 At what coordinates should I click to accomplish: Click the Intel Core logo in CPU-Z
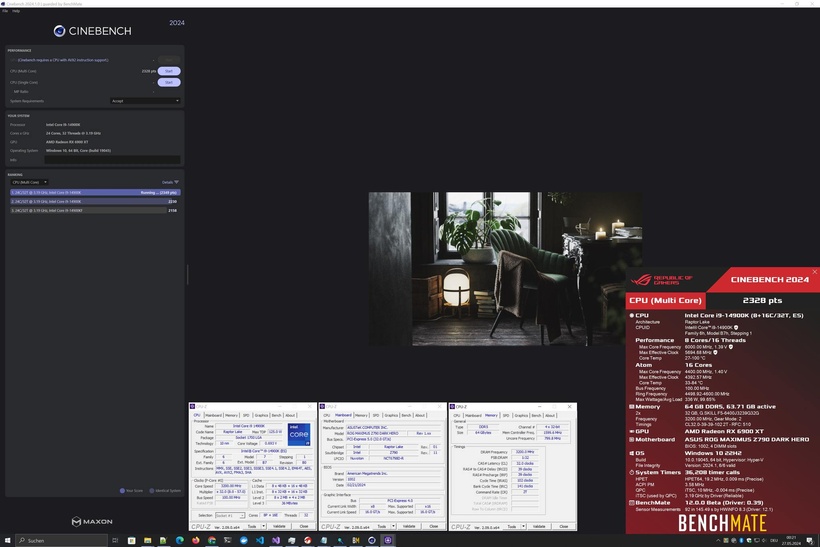tap(299, 435)
